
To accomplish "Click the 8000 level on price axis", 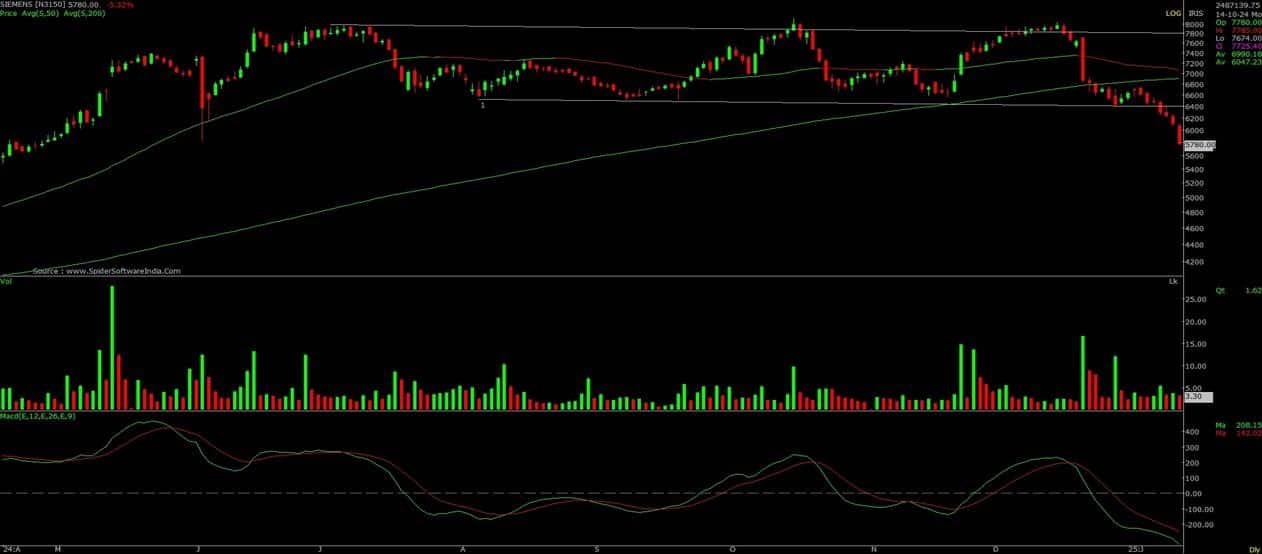I will point(1194,24).
